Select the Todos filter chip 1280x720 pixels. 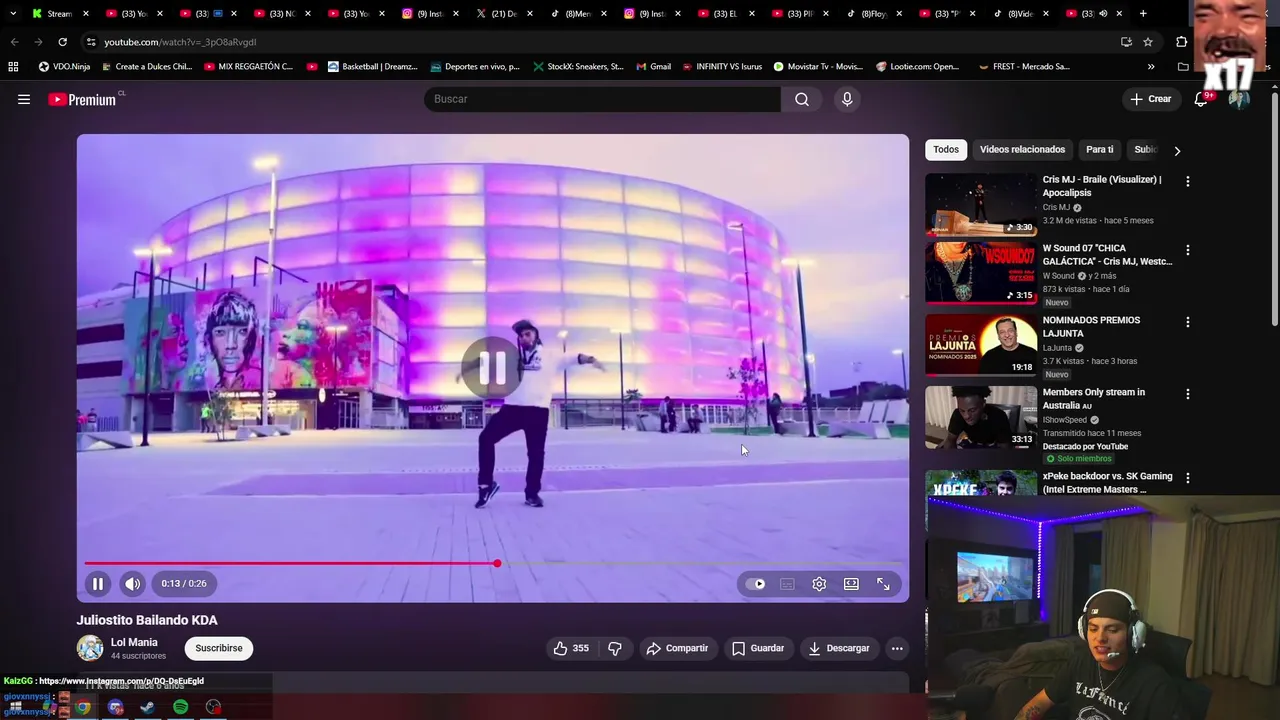(x=946, y=149)
